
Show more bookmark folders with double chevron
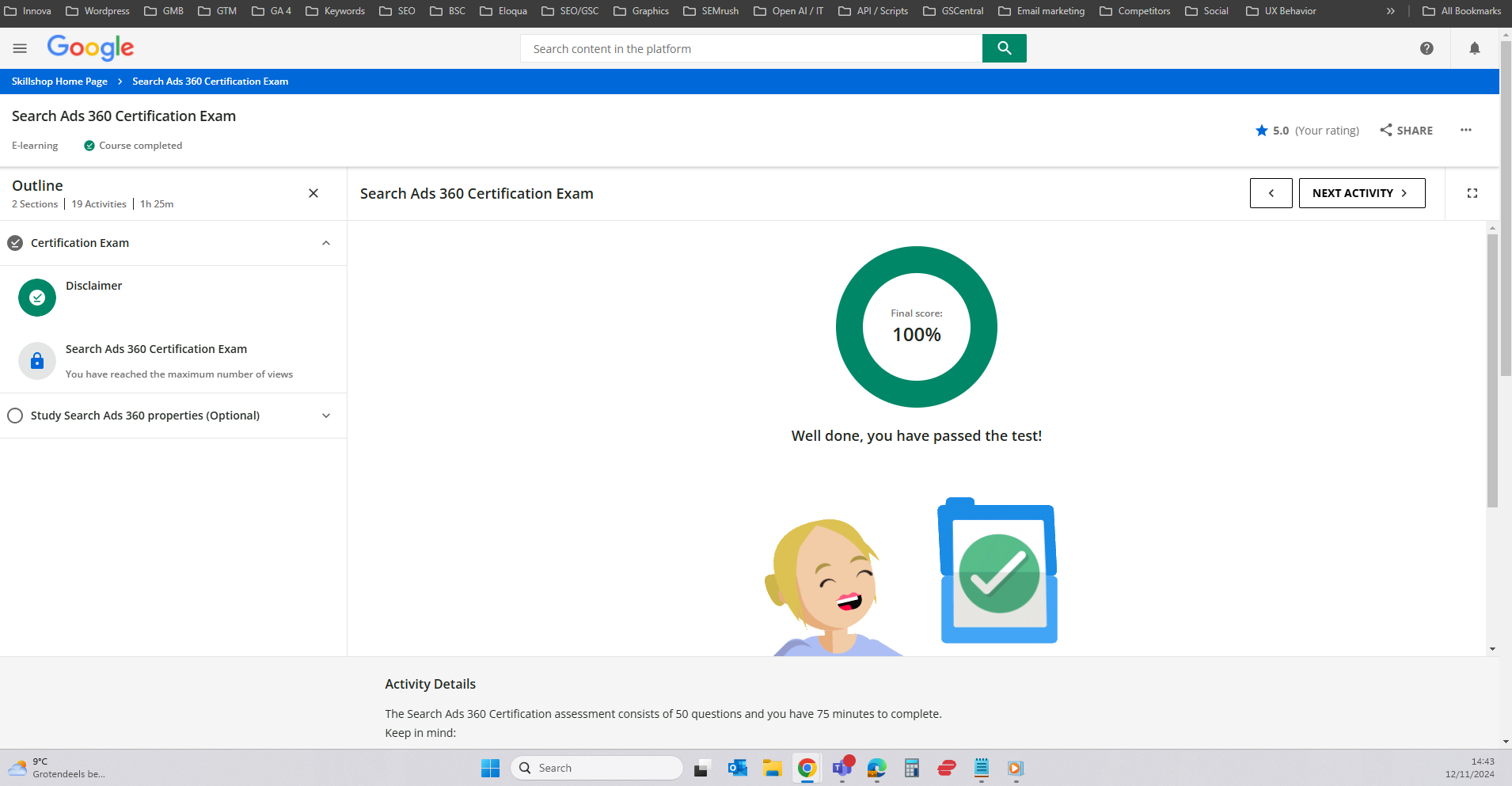pos(1390,11)
